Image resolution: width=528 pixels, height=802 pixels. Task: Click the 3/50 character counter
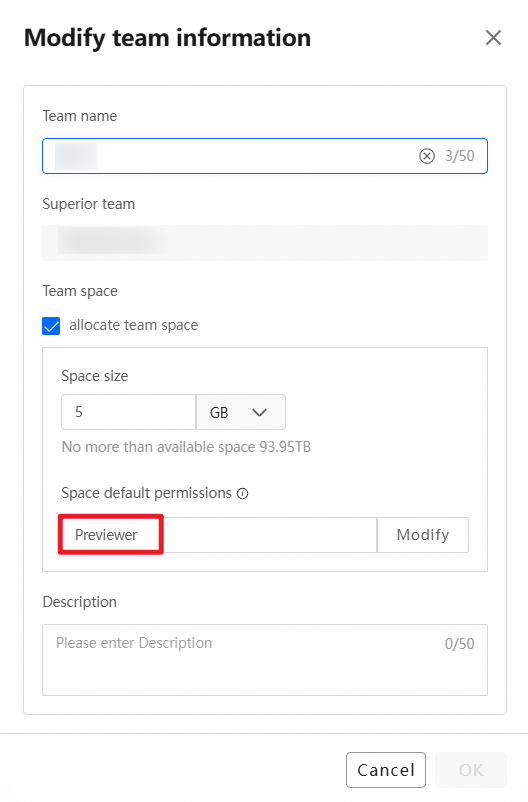pos(459,155)
